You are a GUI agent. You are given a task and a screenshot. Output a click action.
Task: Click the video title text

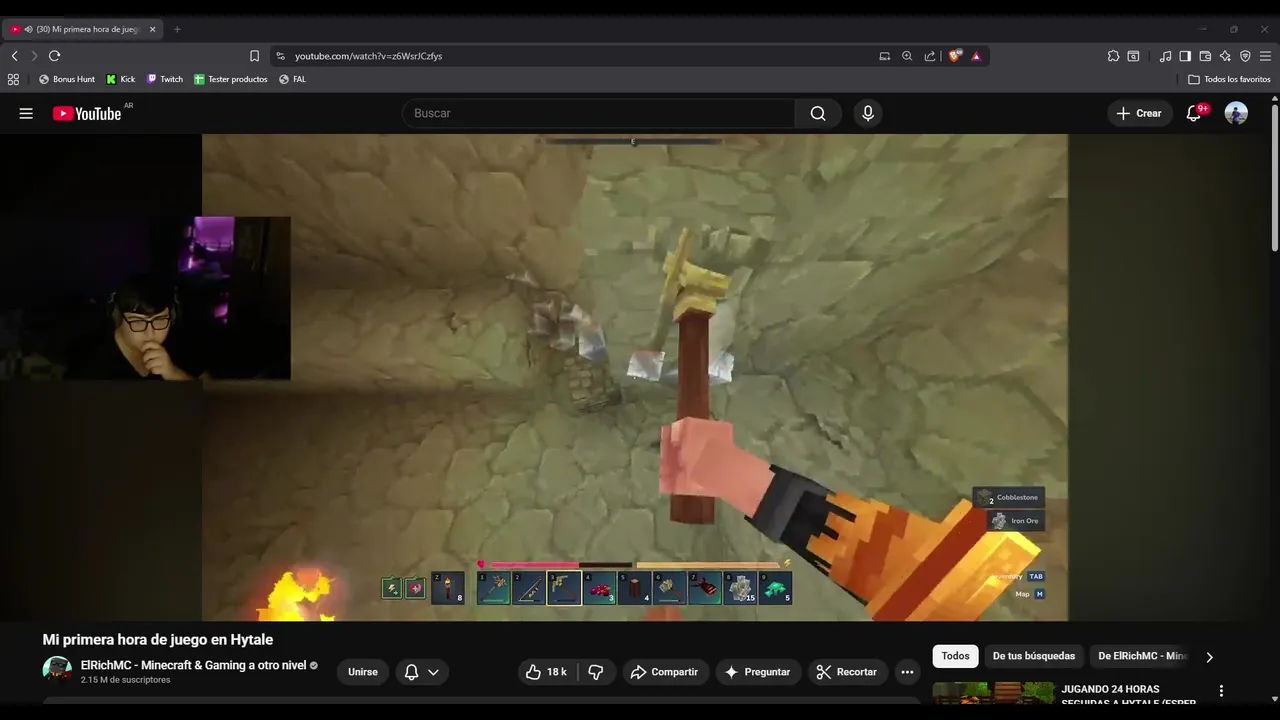coord(158,640)
